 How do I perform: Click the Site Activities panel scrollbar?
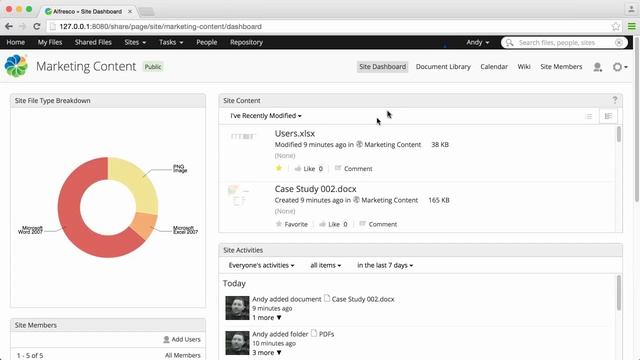click(x=618, y=293)
